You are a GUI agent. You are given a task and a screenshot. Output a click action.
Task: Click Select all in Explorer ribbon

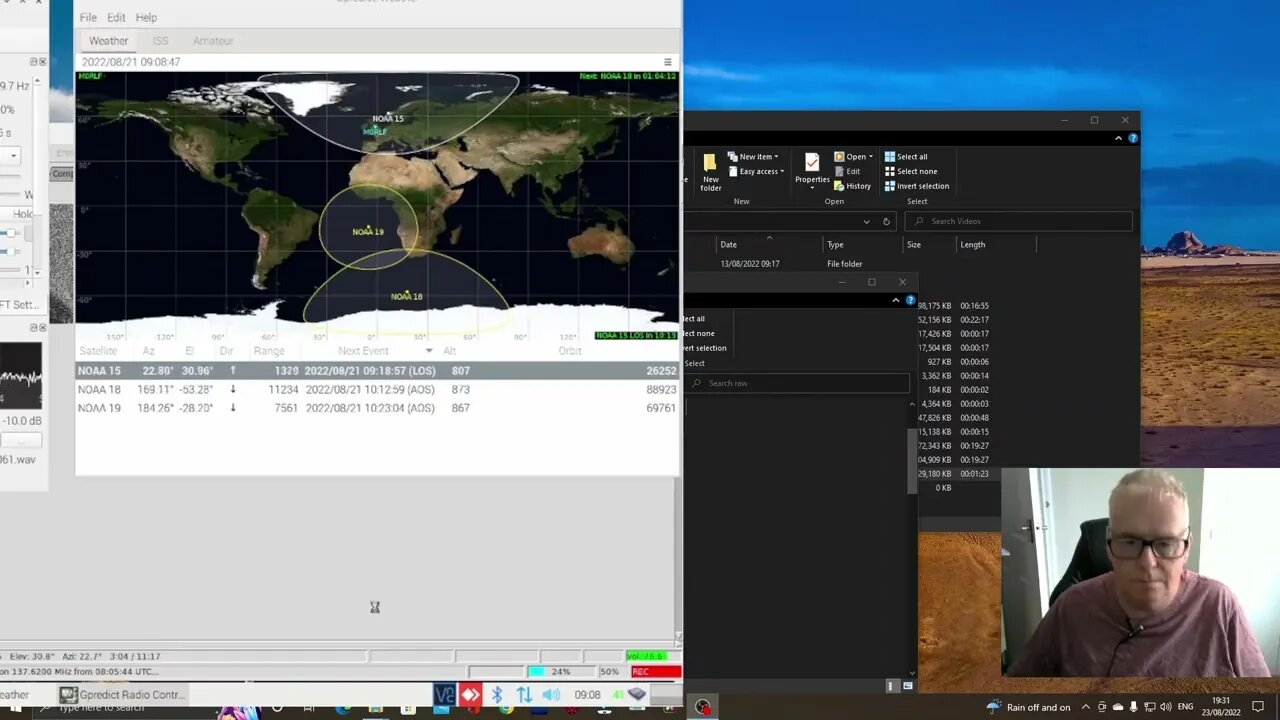point(906,157)
